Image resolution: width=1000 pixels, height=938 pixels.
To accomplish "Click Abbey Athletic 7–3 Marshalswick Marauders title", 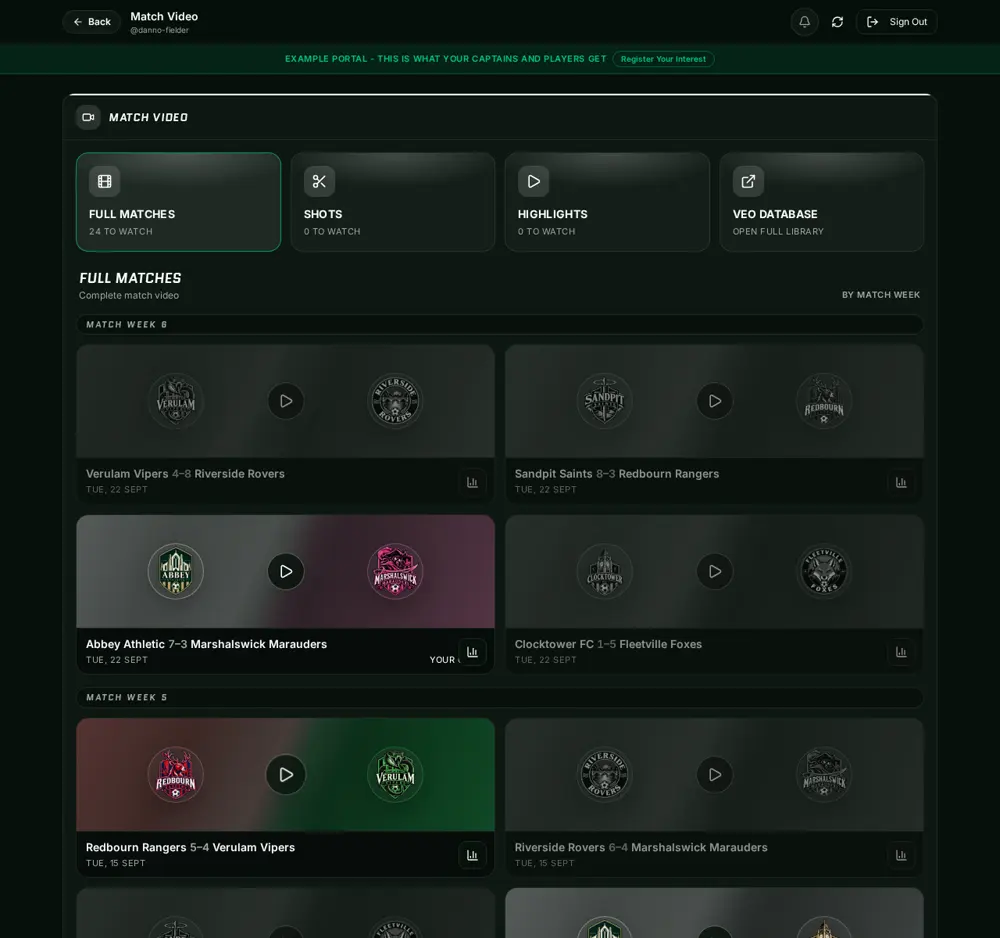I will pyautogui.click(x=207, y=644).
